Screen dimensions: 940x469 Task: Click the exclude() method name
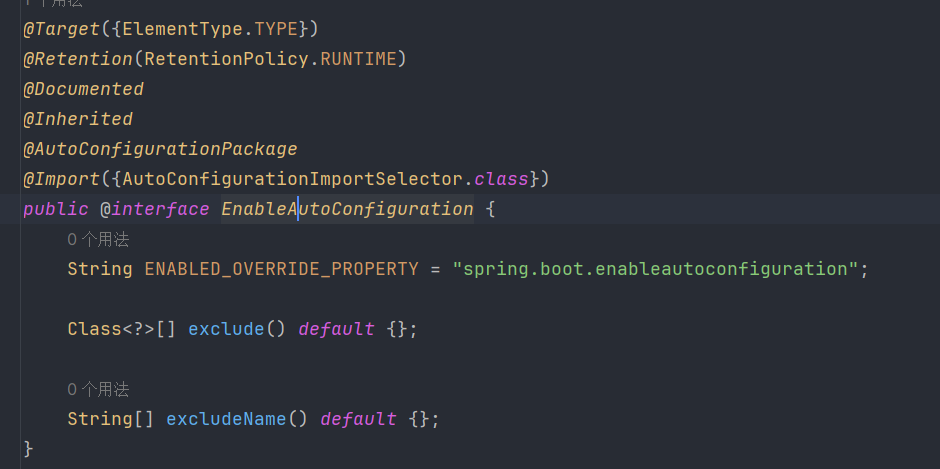[x=226, y=329]
